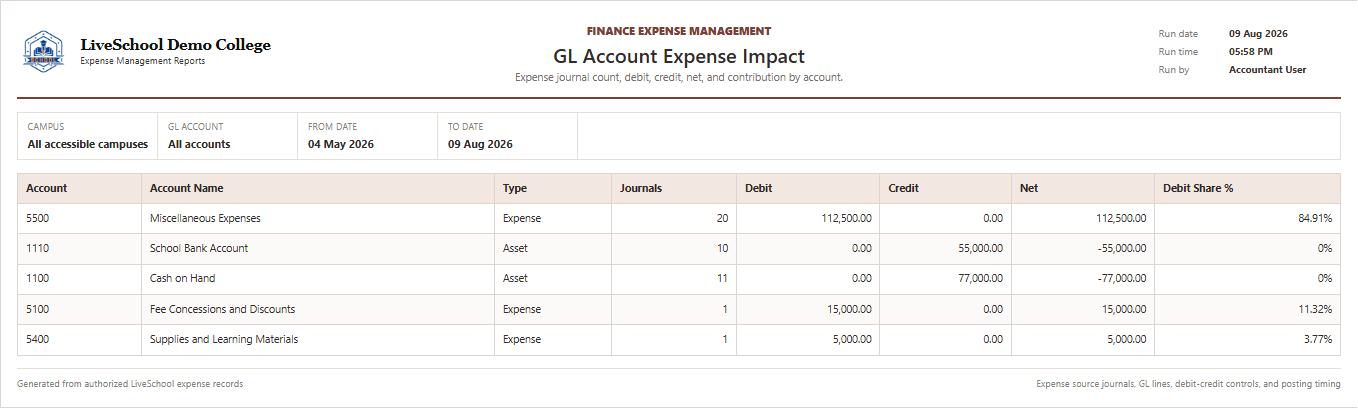Click the 11.32% debit share value

coord(1316,309)
